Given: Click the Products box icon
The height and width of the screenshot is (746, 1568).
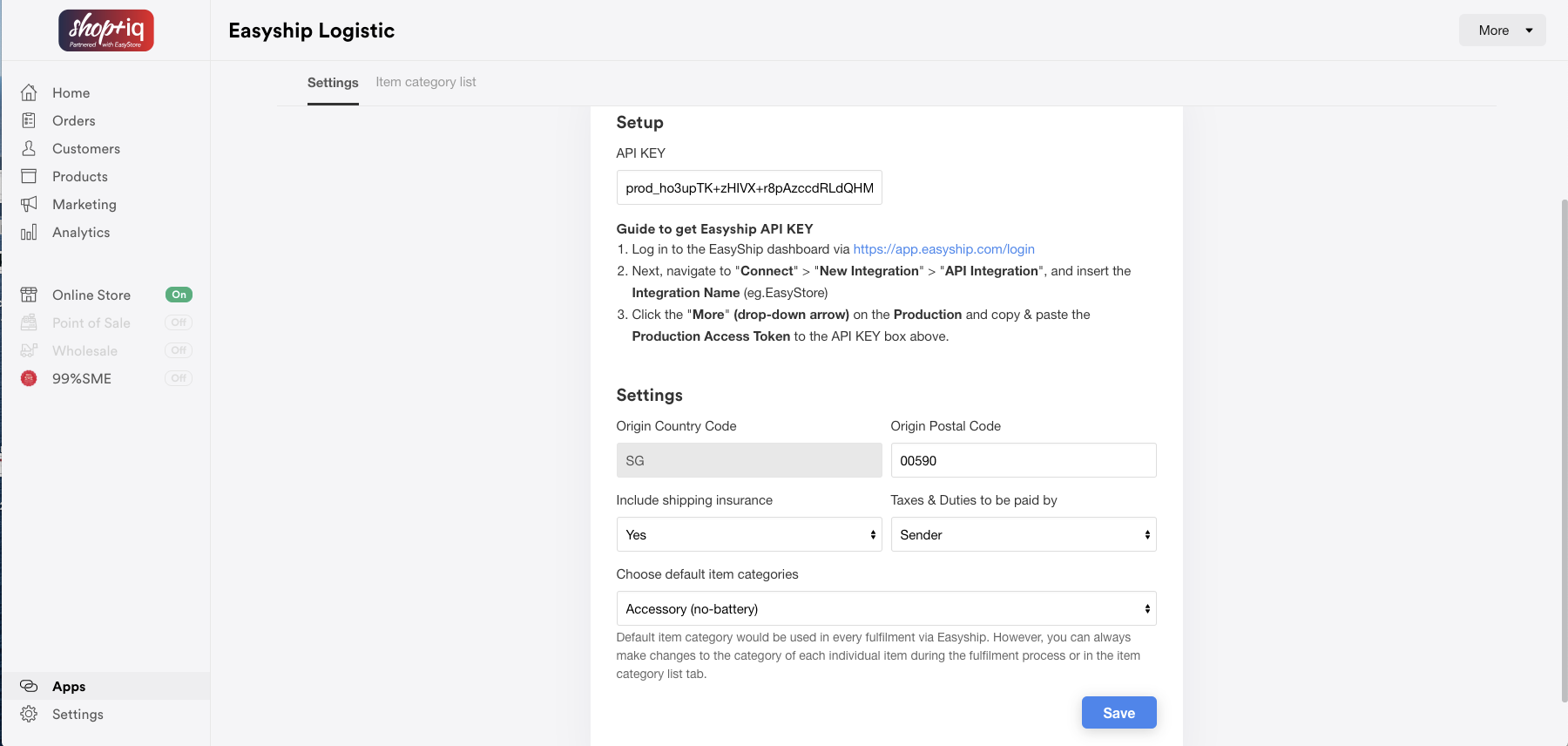Looking at the screenshot, I should click(x=29, y=176).
